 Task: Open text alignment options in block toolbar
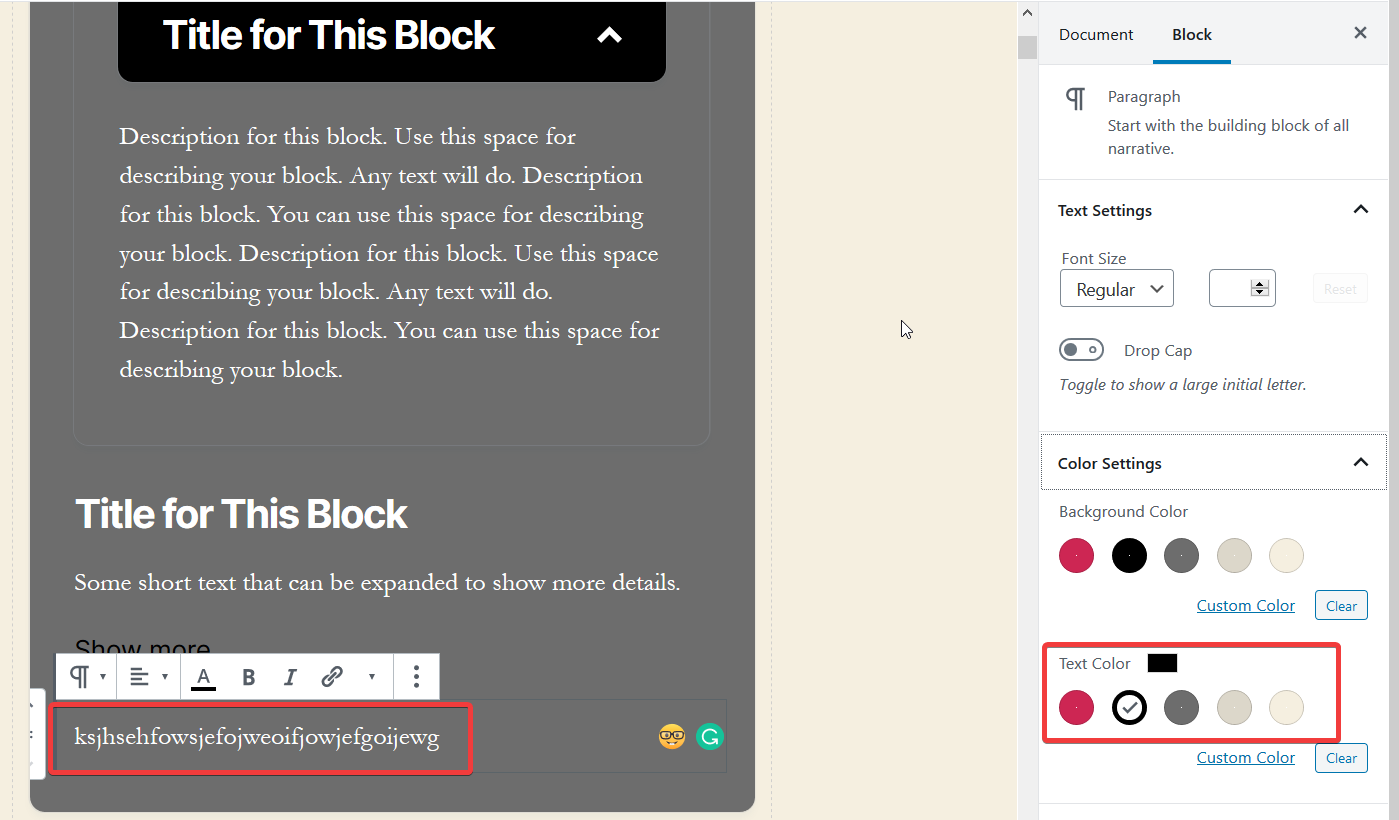(x=149, y=677)
